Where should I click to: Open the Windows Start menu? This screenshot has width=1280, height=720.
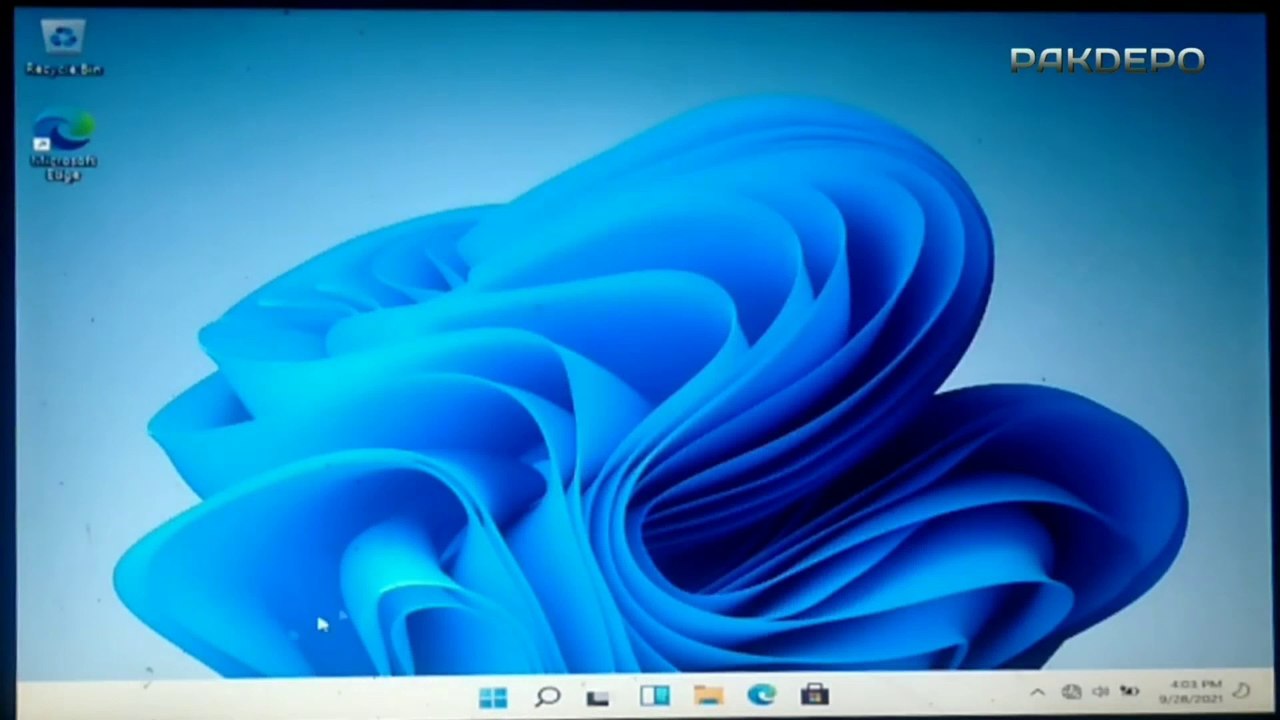click(x=492, y=696)
